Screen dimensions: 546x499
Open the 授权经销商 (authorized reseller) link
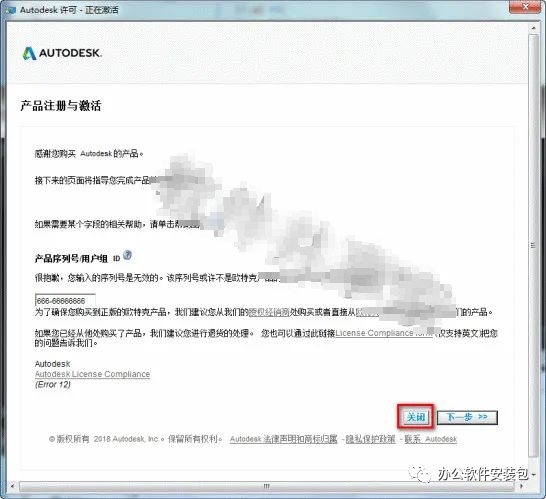coord(269,312)
